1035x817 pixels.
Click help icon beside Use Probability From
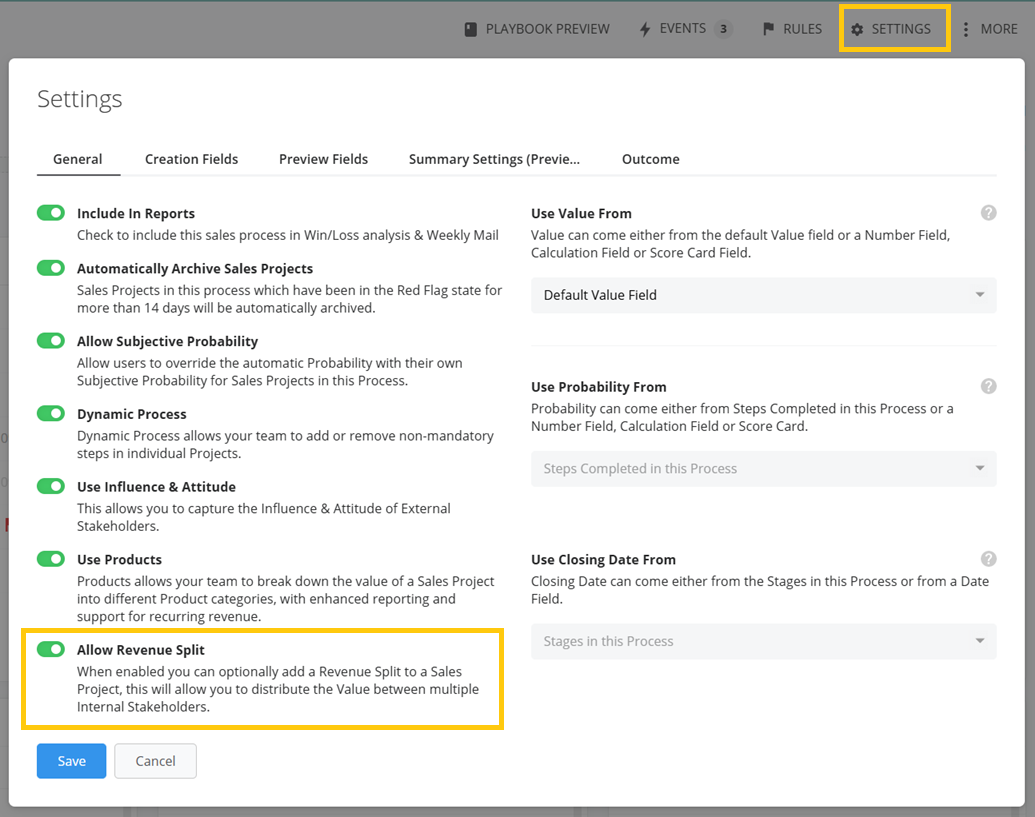[988, 386]
